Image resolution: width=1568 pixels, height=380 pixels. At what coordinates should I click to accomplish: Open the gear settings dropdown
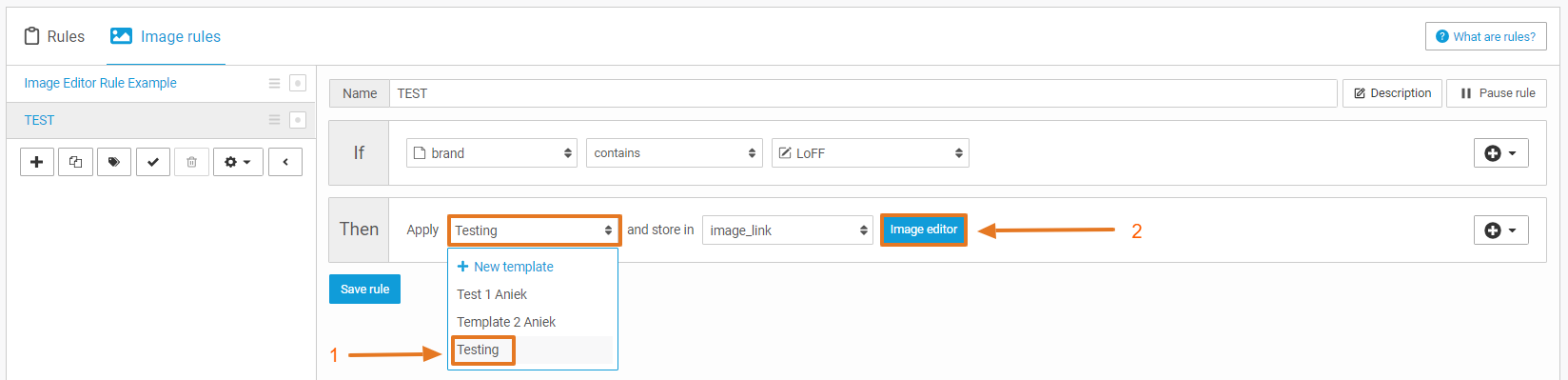click(238, 162)
